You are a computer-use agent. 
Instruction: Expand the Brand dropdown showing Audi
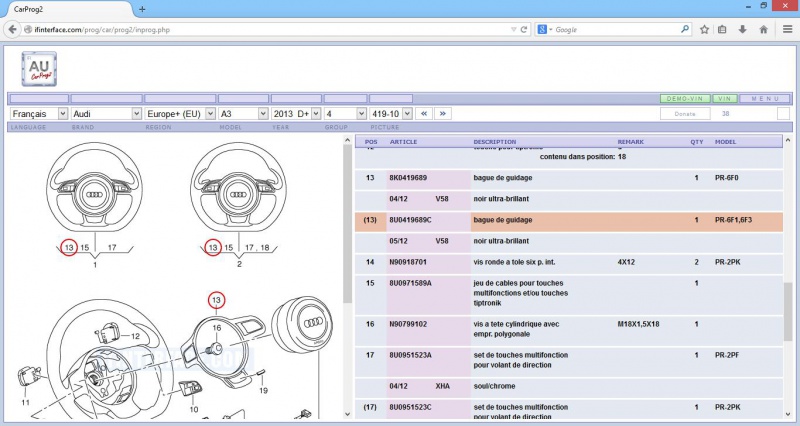point(107,114)
